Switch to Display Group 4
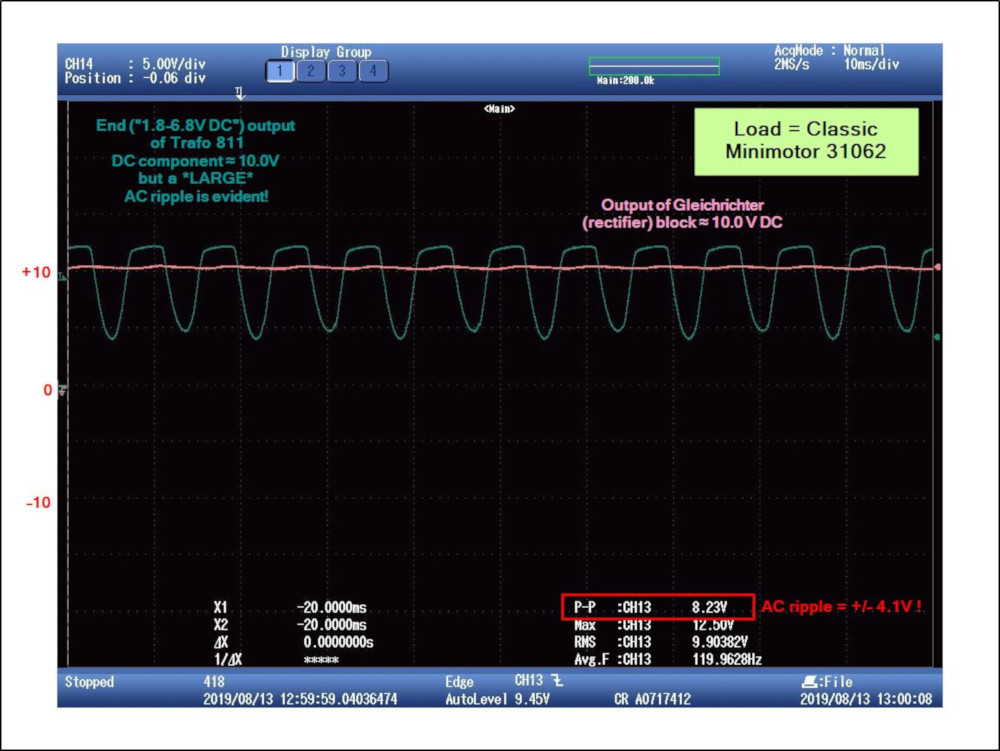 pyautogui.click(x=373, y=71)
